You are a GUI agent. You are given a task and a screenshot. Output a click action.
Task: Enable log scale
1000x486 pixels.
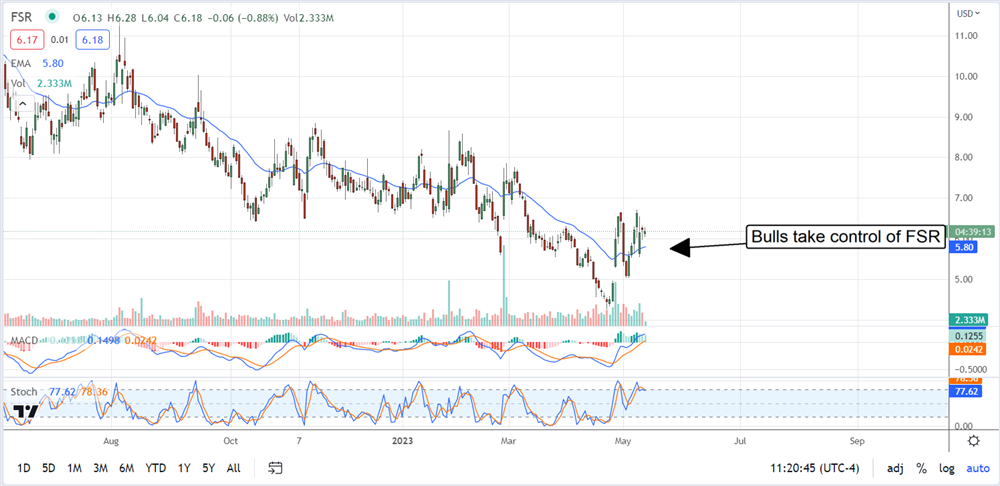(946, 468)
